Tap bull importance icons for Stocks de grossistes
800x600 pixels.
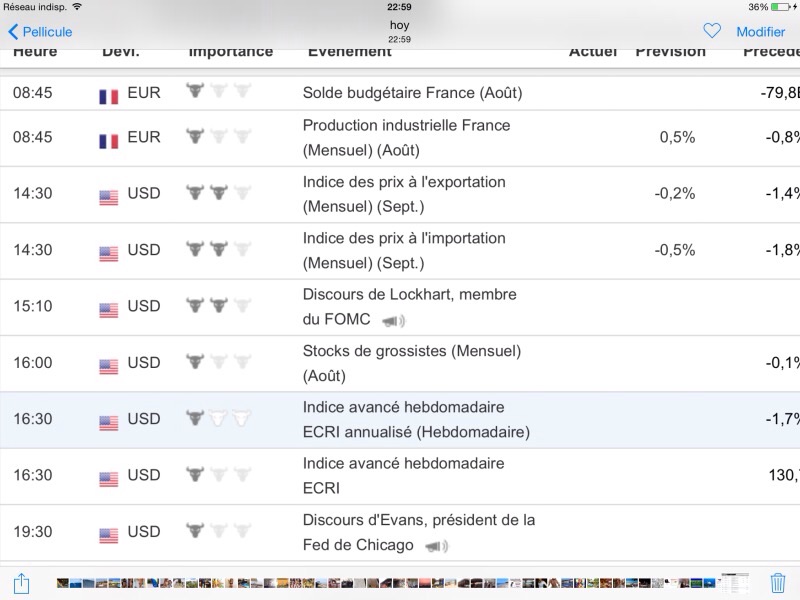[x=218, y=362]
